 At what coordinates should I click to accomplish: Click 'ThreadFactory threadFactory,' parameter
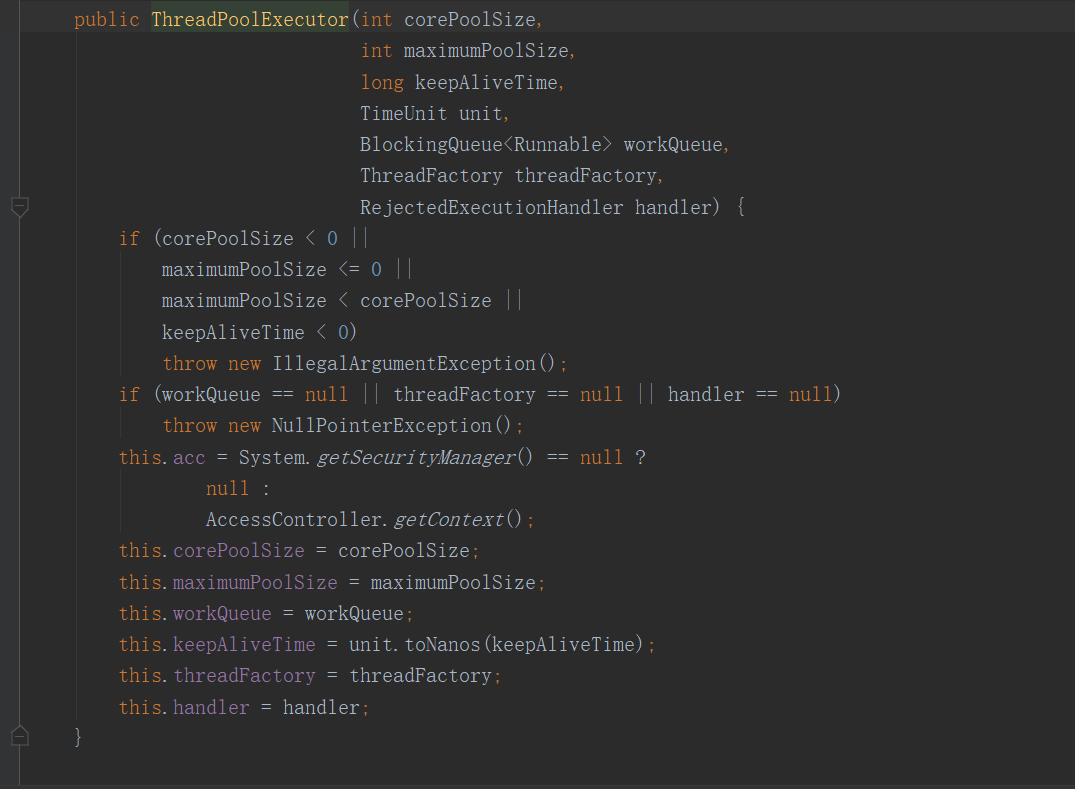click(511, 176)
